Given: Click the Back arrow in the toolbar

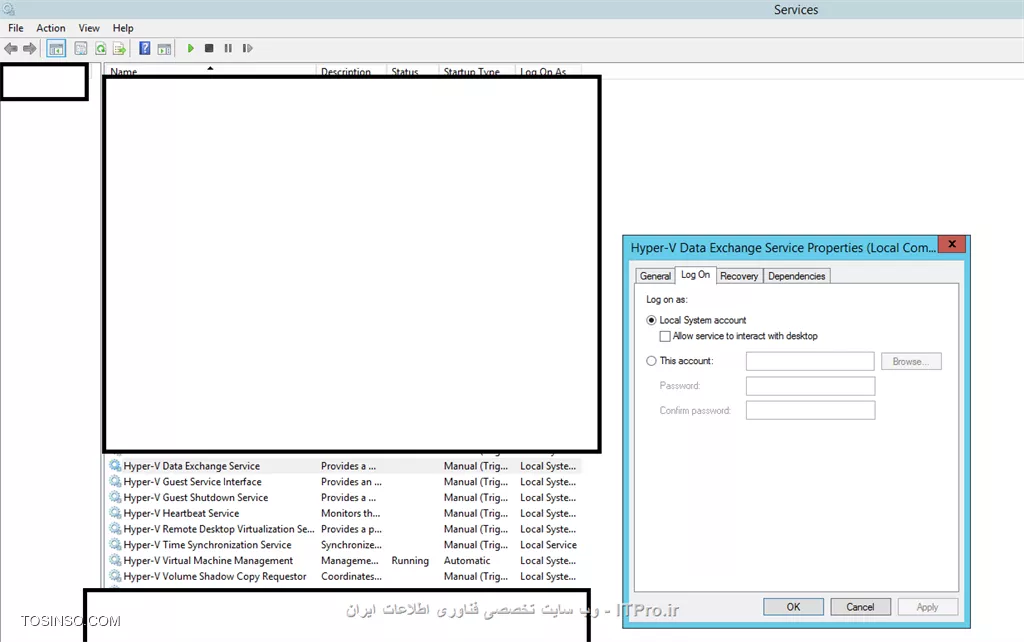Looking at the screenshot, I should point(11,48).
